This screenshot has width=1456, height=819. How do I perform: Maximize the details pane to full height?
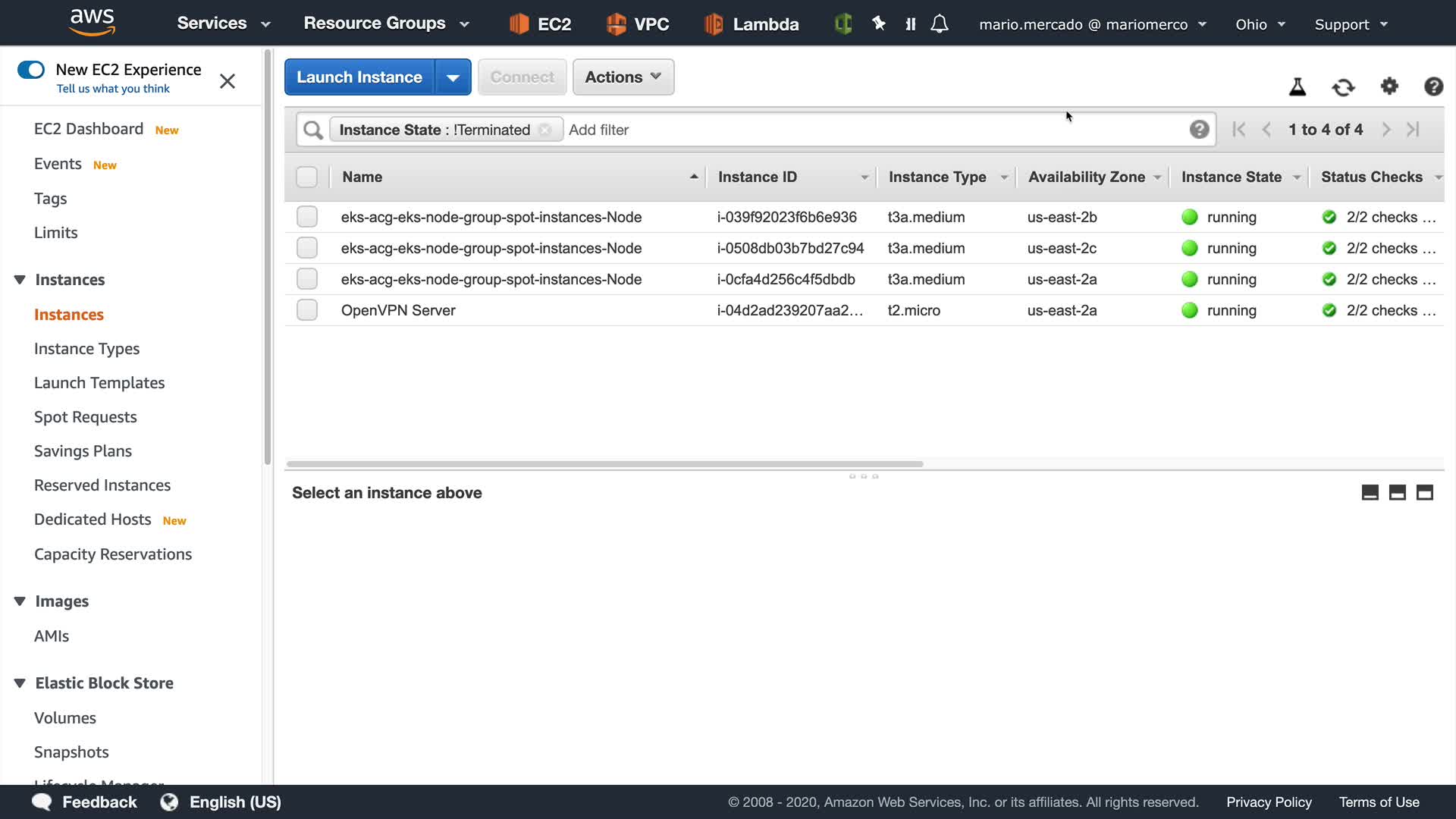1425,493
